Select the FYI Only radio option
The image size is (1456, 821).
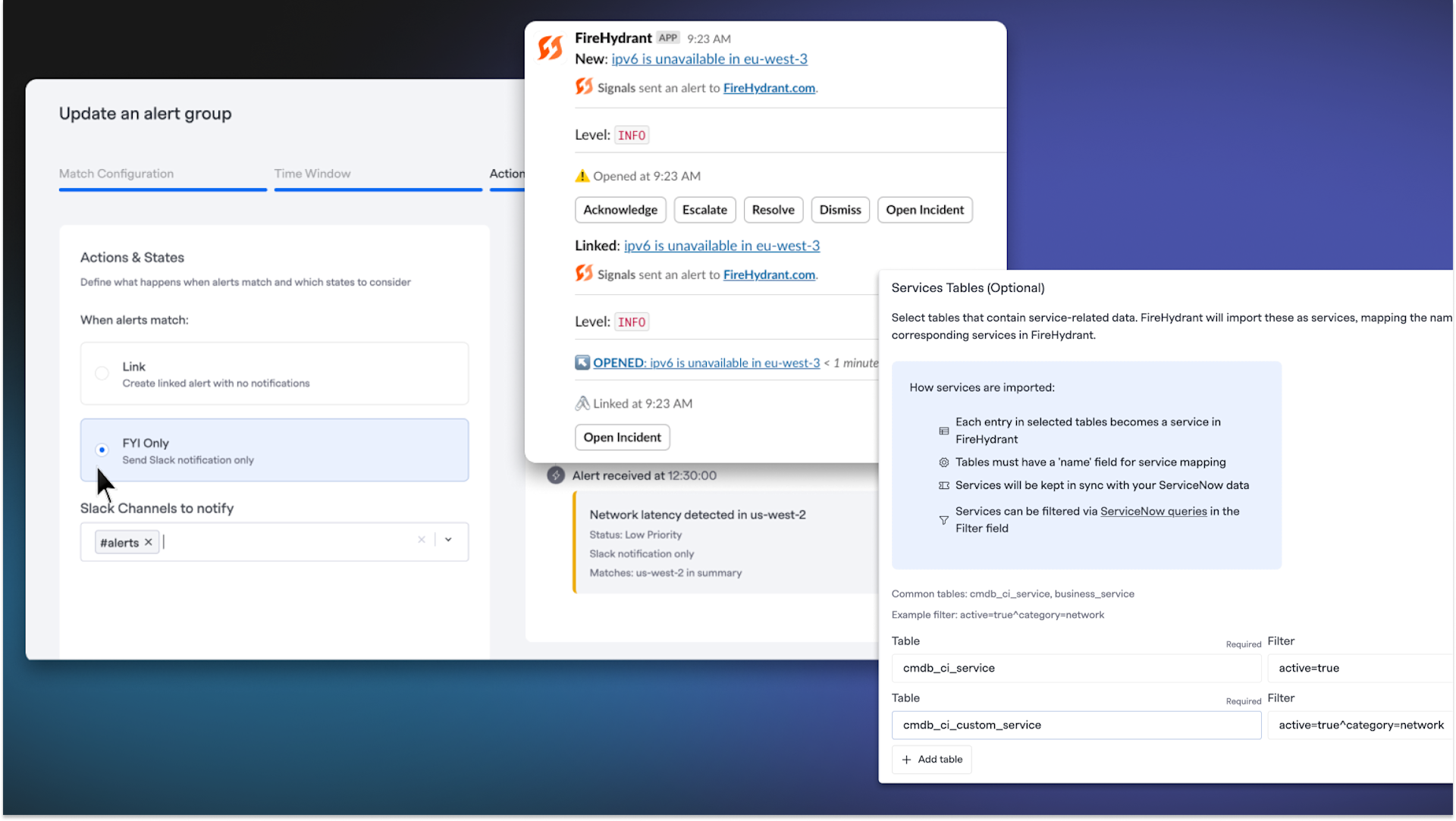(x=102, y=450)
